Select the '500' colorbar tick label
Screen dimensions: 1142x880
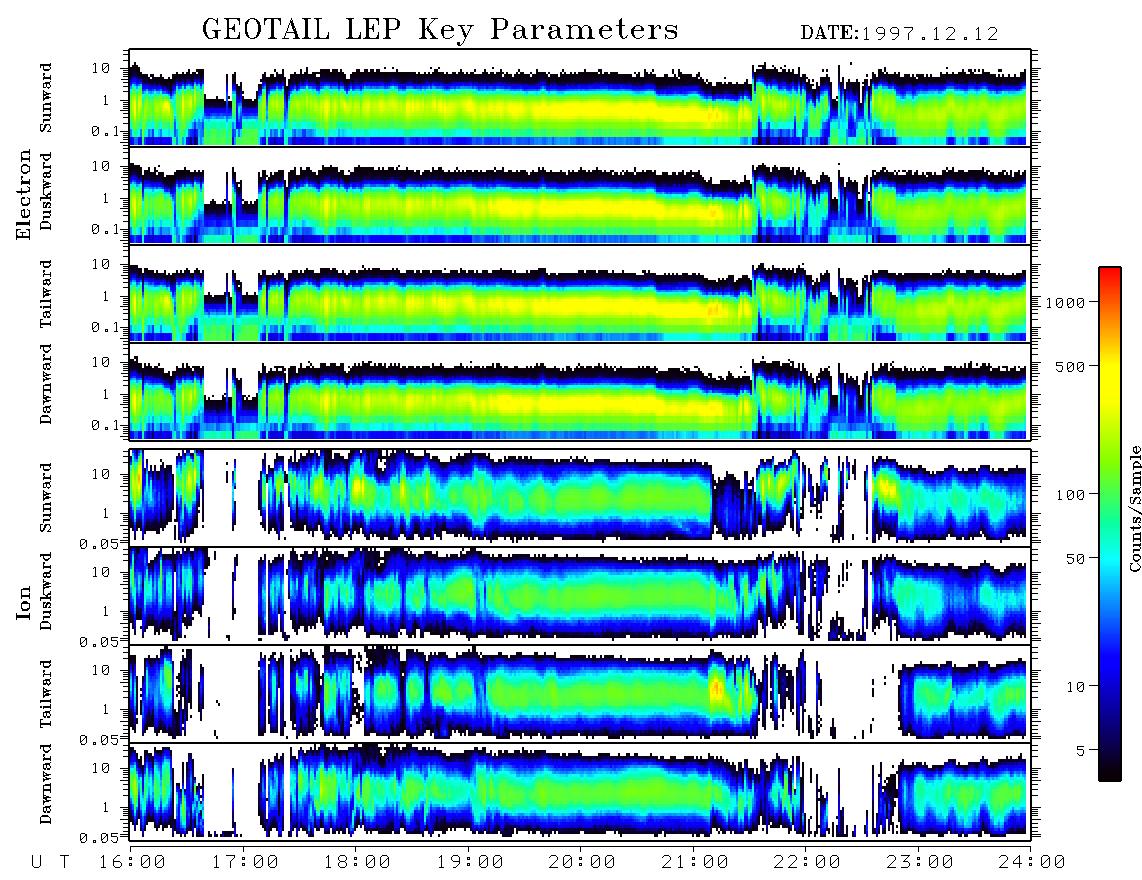click(1070, 366)
